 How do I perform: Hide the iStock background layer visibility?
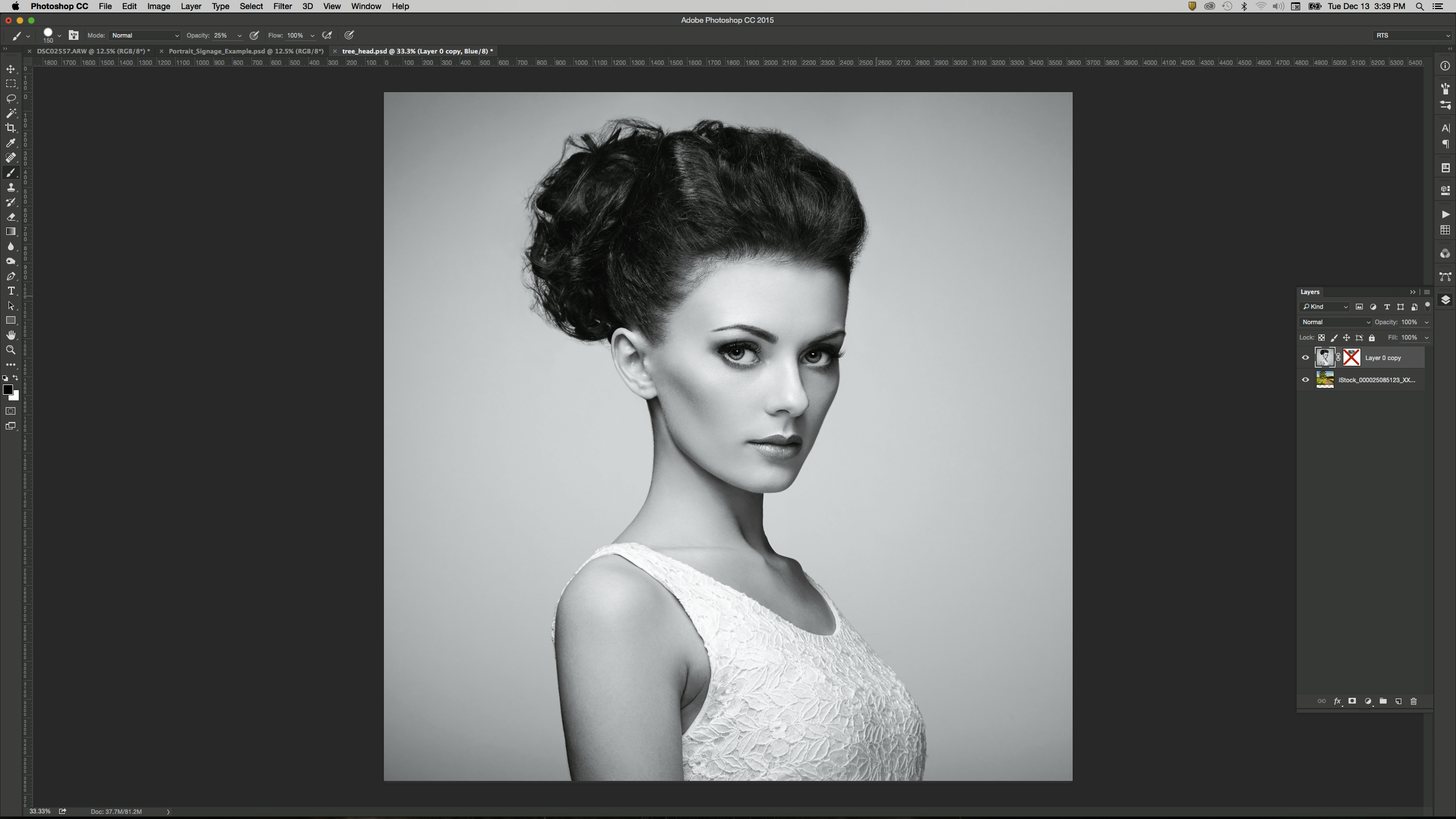click(x=1305, y=380)
